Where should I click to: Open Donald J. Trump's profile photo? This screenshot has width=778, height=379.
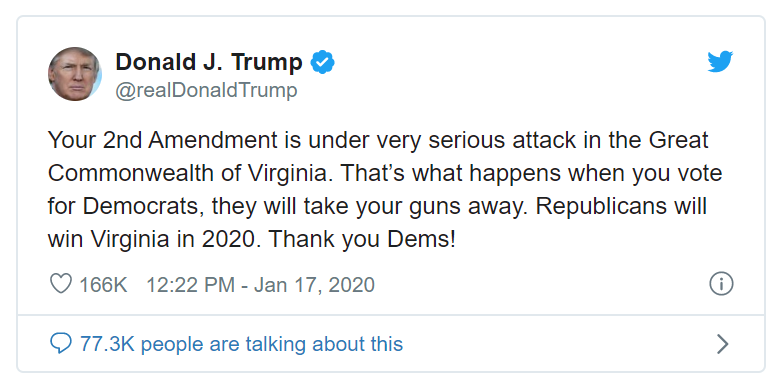click(x=75, y=74)
